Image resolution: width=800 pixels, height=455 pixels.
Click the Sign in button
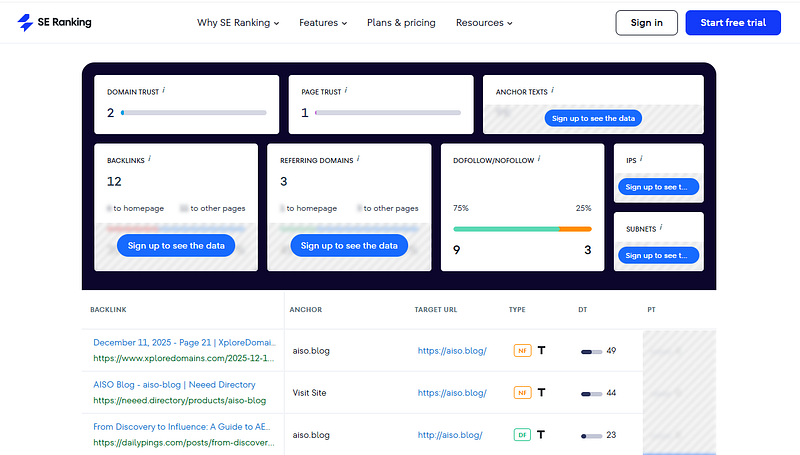(646, 22)
